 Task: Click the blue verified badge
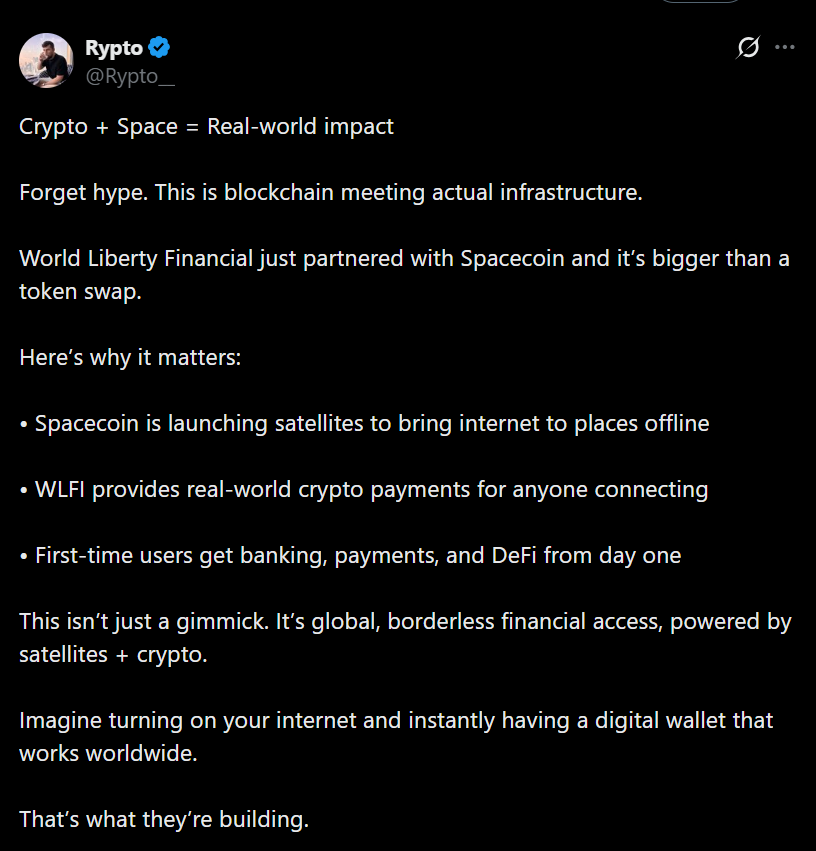[x=160, y=47]
